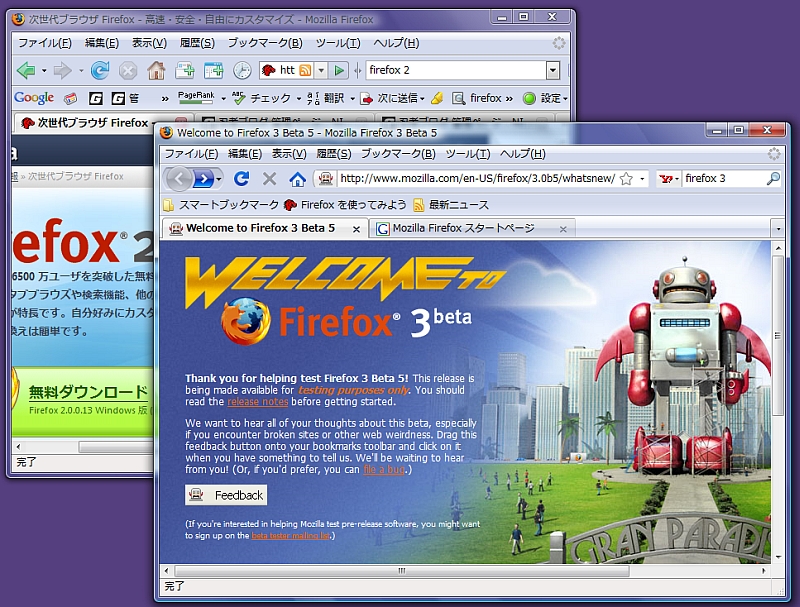Click the highlighter icon on Google toolbar
The image size is (800, 607).
(437, 98)
